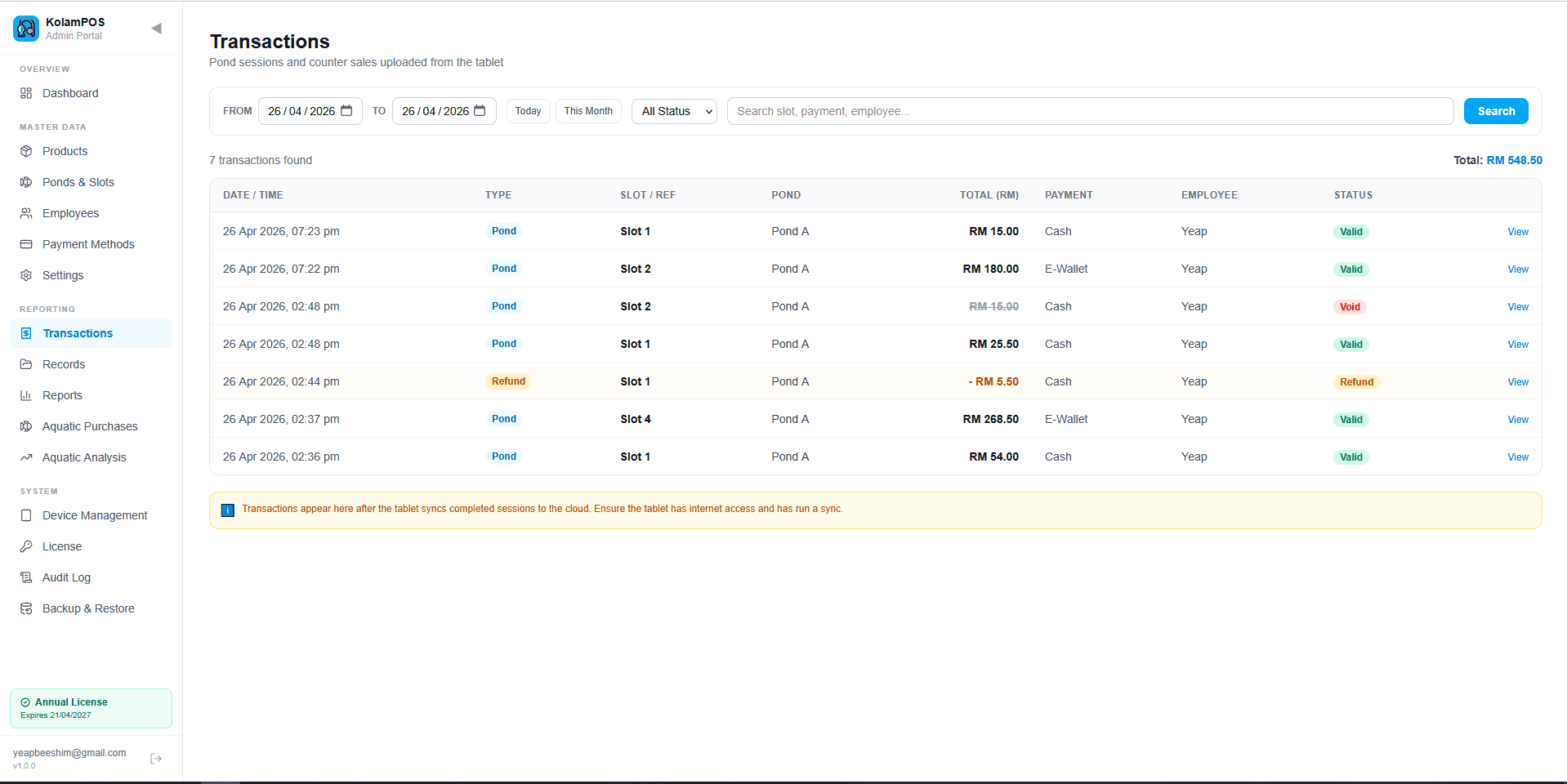Click the Settings gear icon in sidebar
Image resolution: width=1567 pixels, height=784 pixels.
tap(26, 275)
